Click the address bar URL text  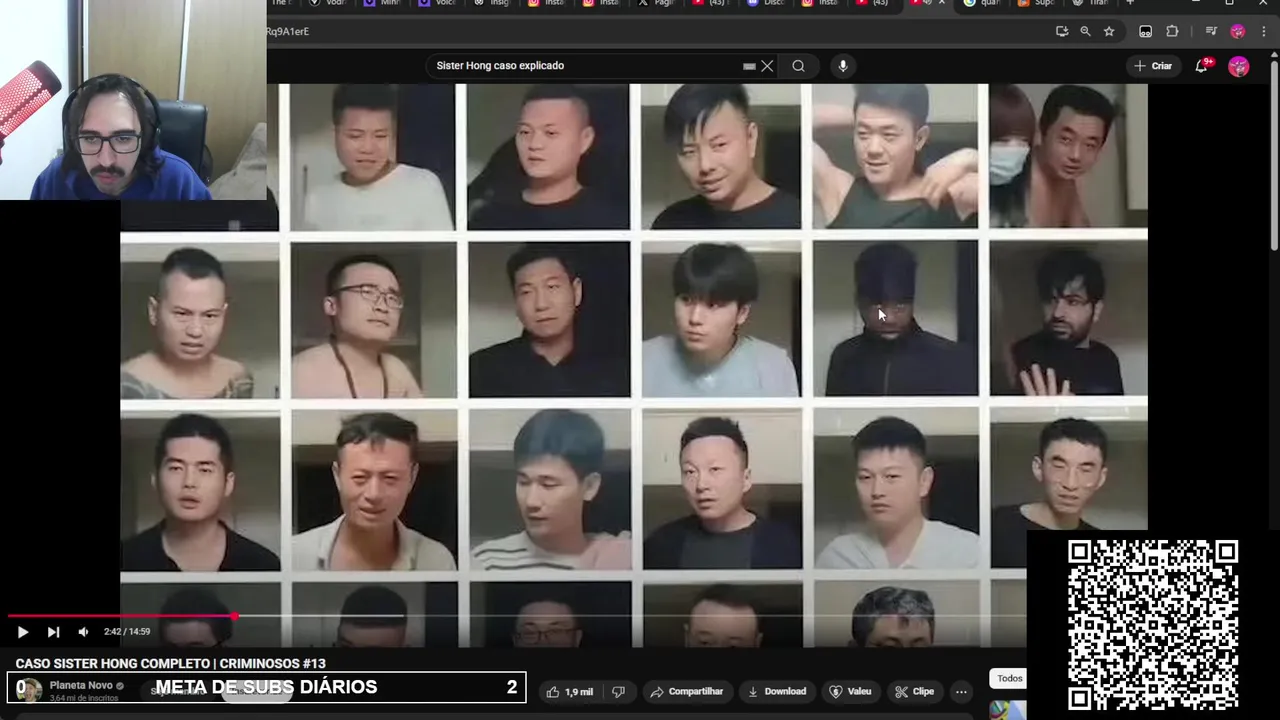tap(288, 31)
